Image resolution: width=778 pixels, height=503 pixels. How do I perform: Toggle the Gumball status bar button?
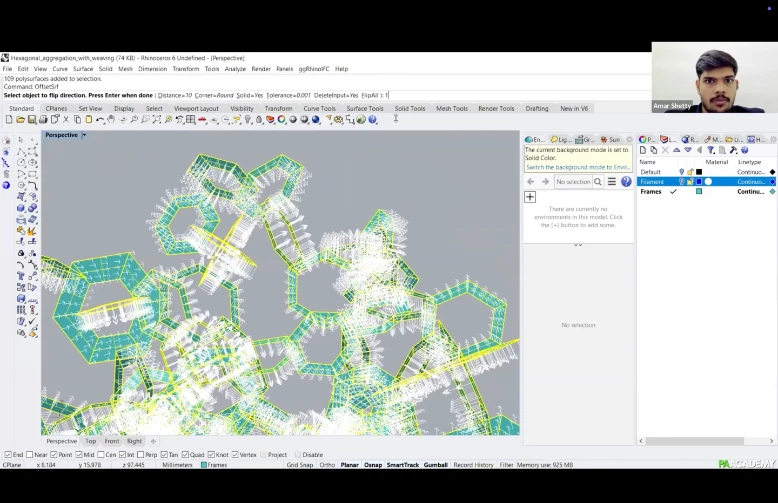(435, 465)
